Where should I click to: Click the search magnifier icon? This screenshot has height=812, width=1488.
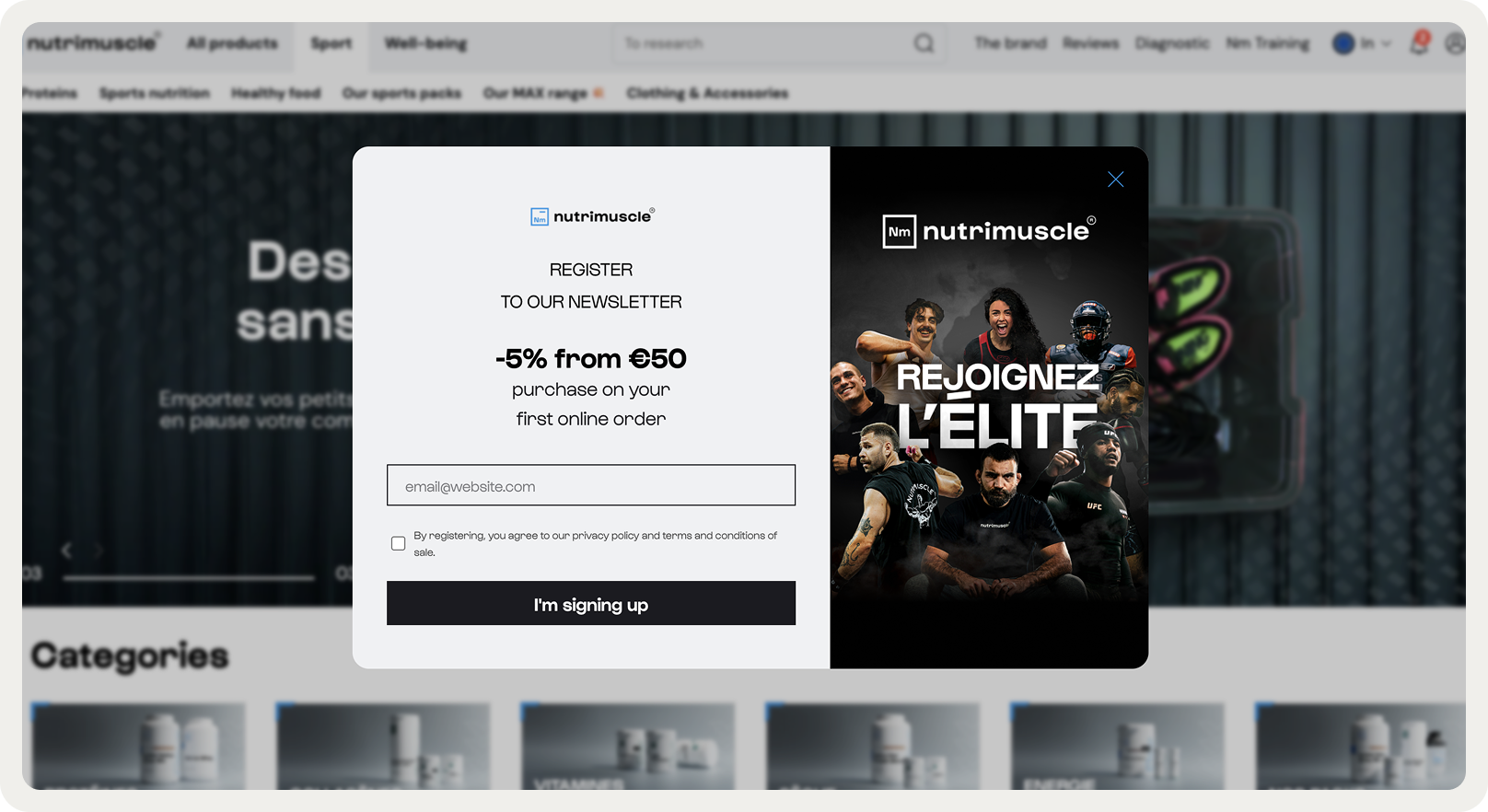(x=924, y=43)
